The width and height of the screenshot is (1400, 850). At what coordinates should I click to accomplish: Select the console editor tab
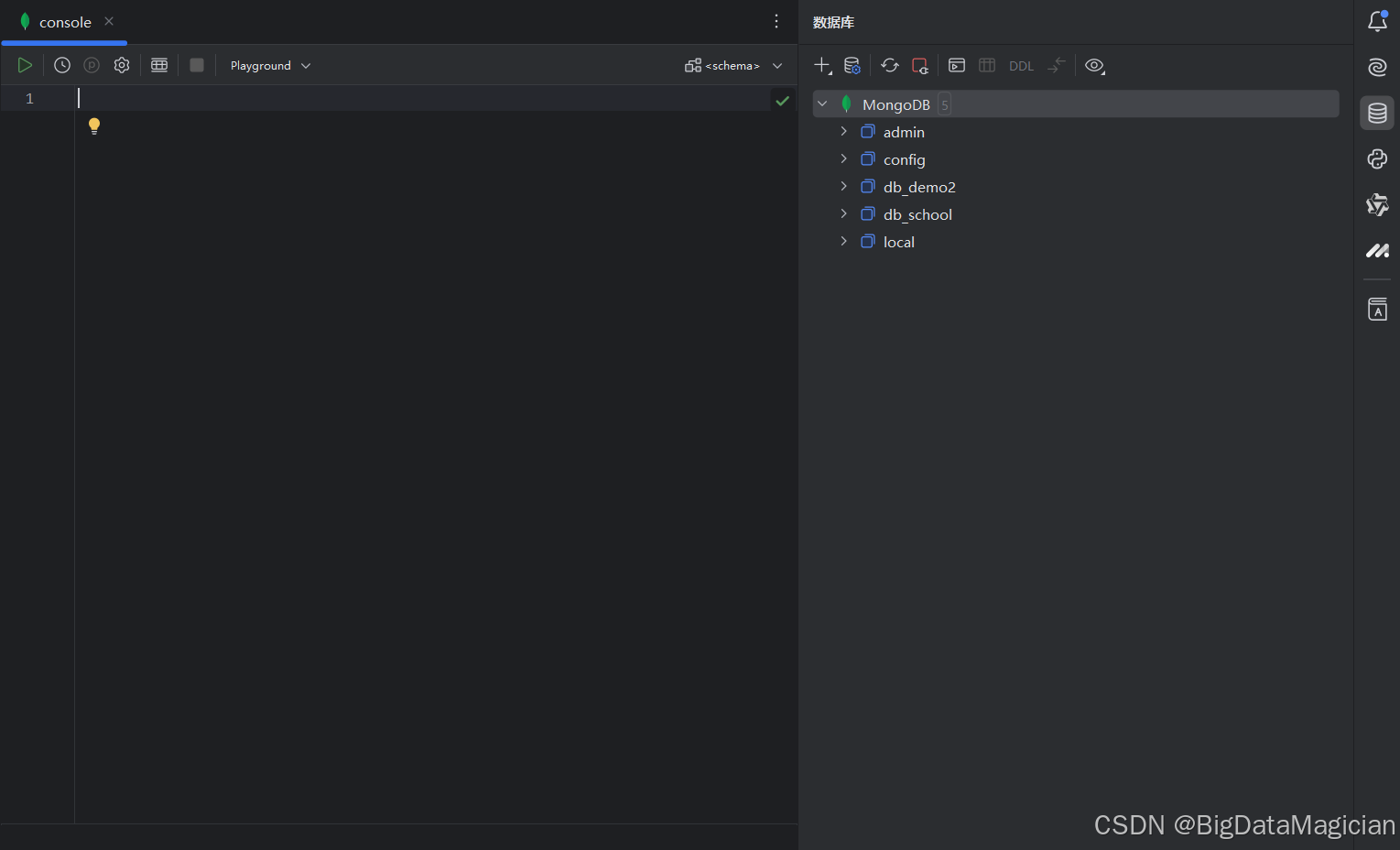pos(64,22)
